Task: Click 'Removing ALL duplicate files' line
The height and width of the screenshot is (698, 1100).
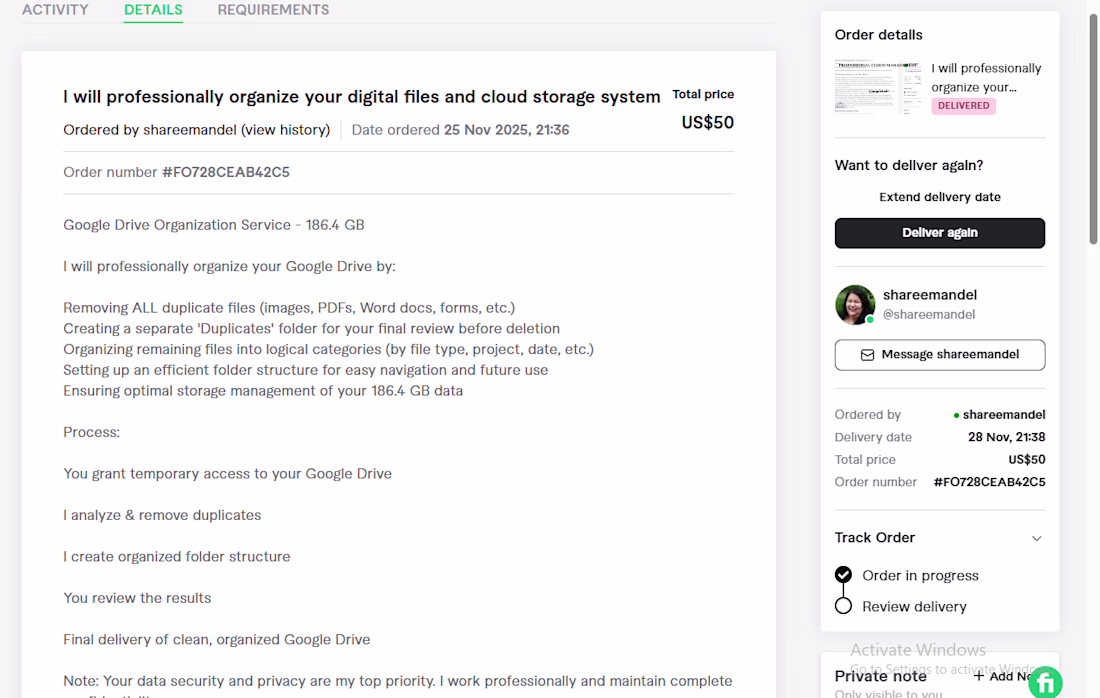Action: tap(289, 308)
